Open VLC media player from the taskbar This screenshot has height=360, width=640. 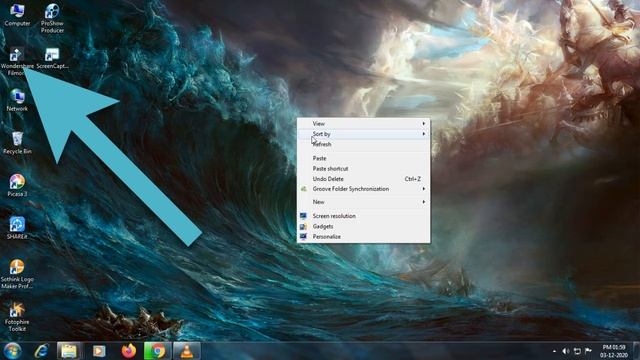pyautogui.click(x=187, y=351)
